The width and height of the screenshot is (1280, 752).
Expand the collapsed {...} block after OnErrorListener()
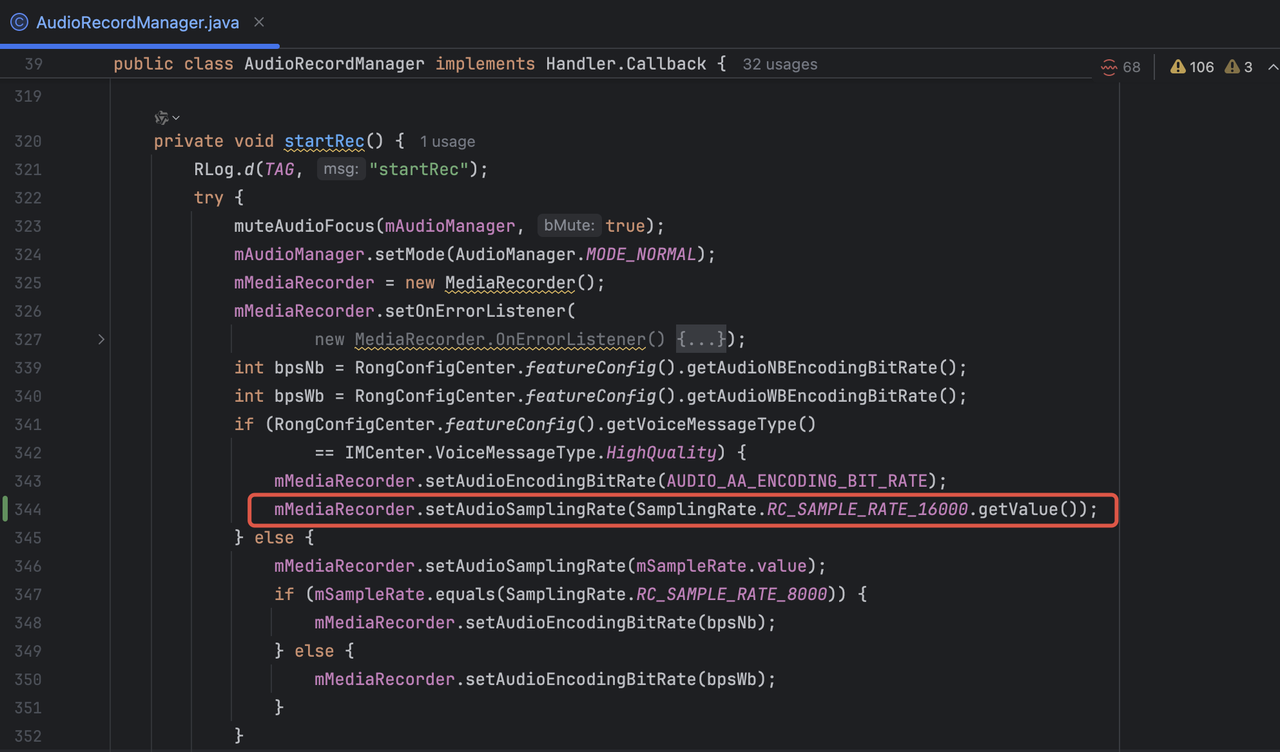tap(703, 340)
